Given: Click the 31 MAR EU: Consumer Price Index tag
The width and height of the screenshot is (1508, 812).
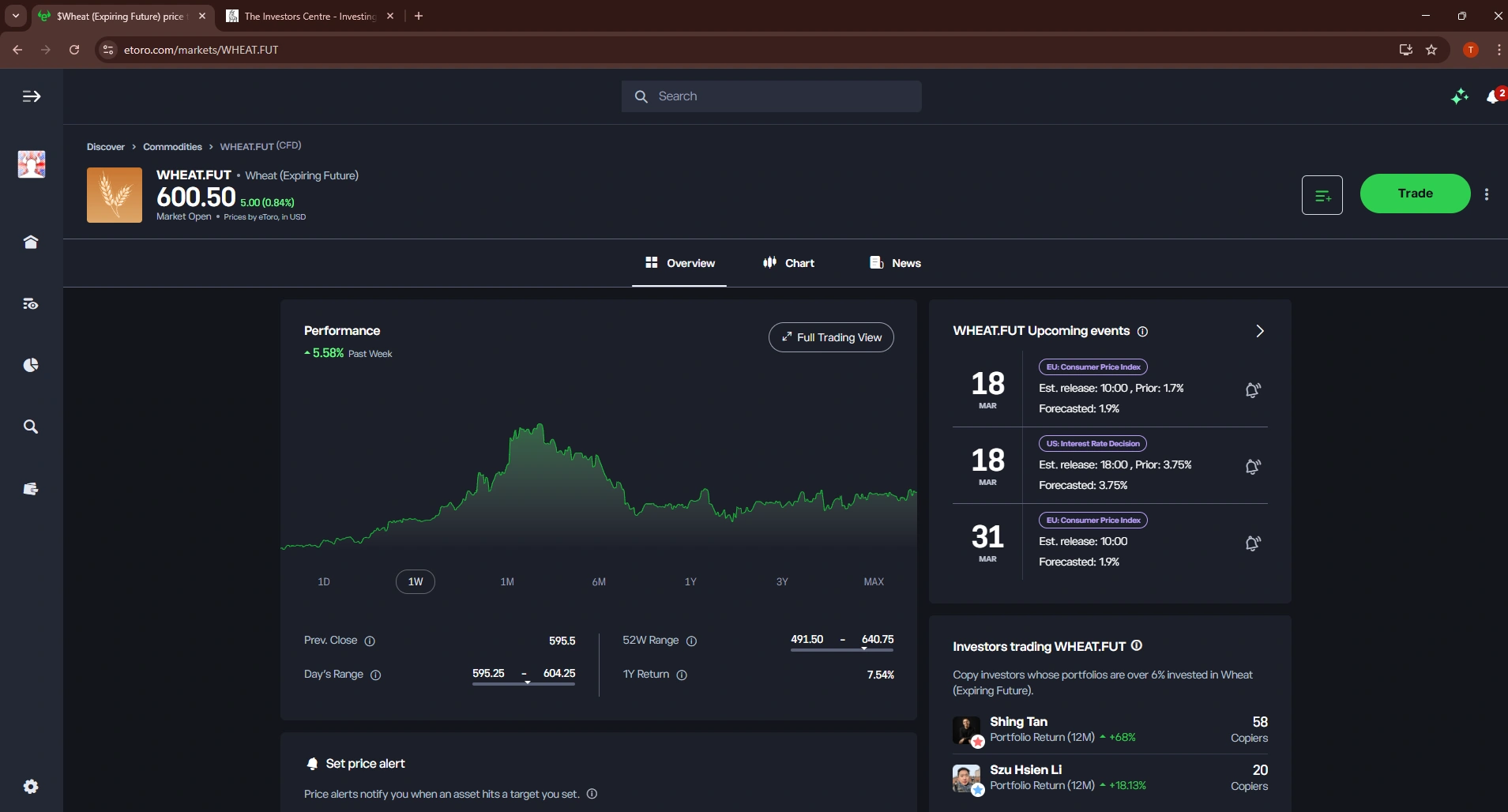Looking at the screenshot, I should pos(1093,521).
